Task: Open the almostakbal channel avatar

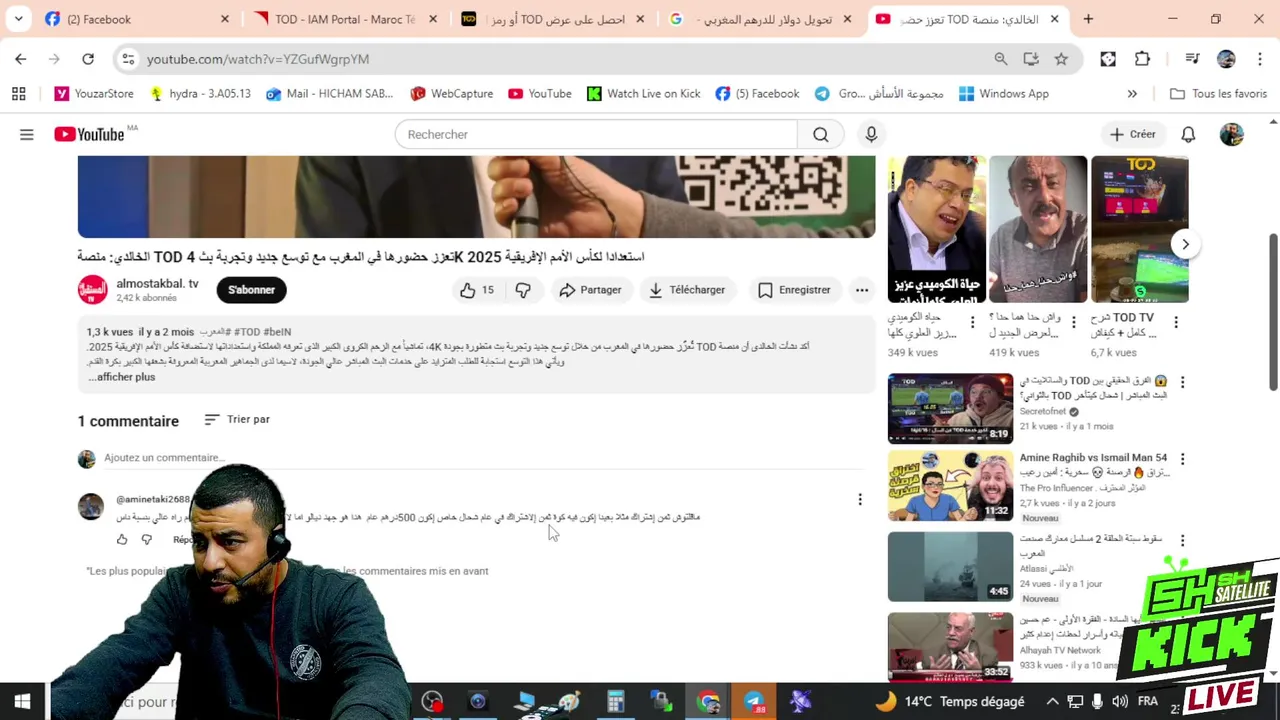Action: pyautogui.click(x=93, y=290)
